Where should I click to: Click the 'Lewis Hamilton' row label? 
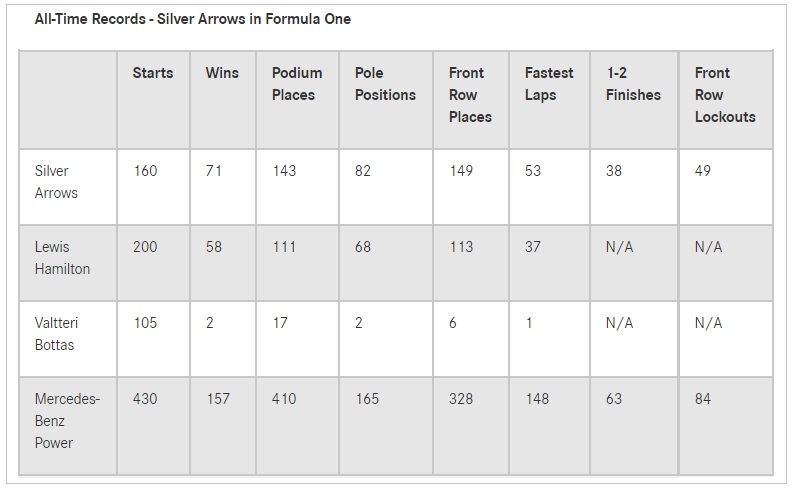tap(62, 258)
